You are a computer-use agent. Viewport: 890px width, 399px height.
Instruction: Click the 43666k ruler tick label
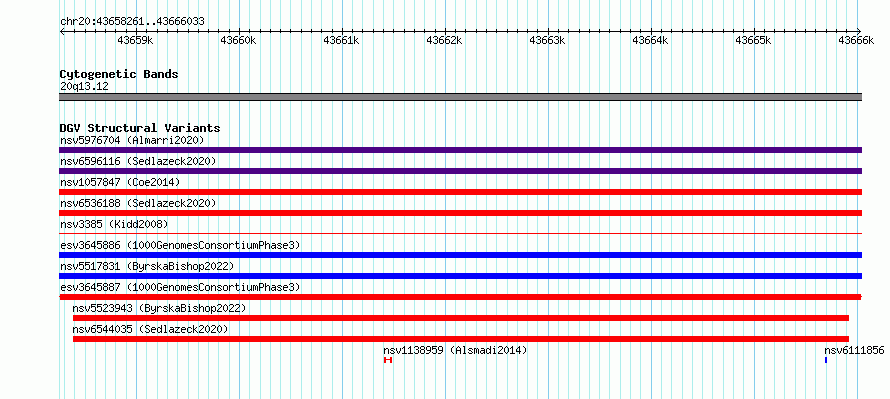[x=857, y=40]
